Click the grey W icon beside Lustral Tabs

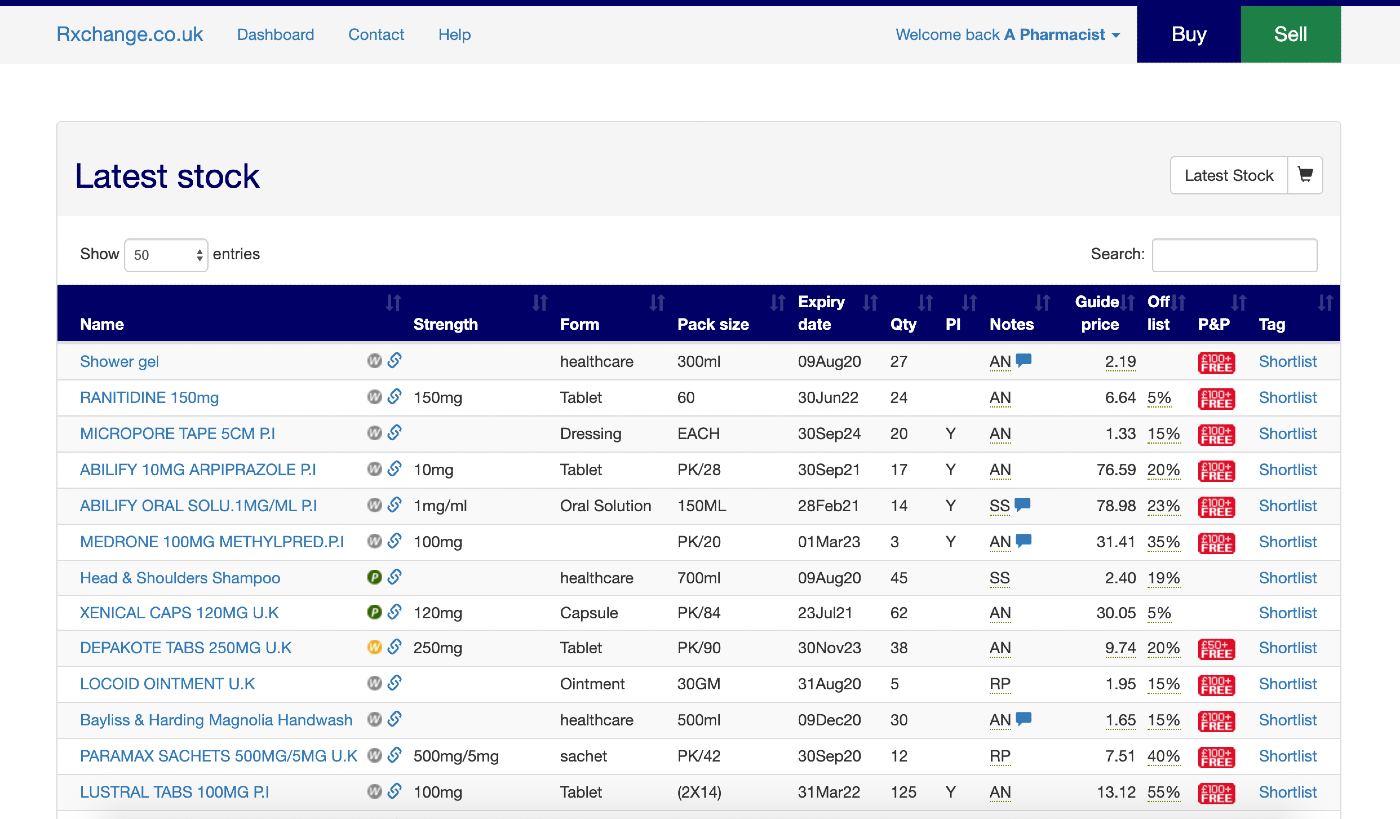point(374,792)
